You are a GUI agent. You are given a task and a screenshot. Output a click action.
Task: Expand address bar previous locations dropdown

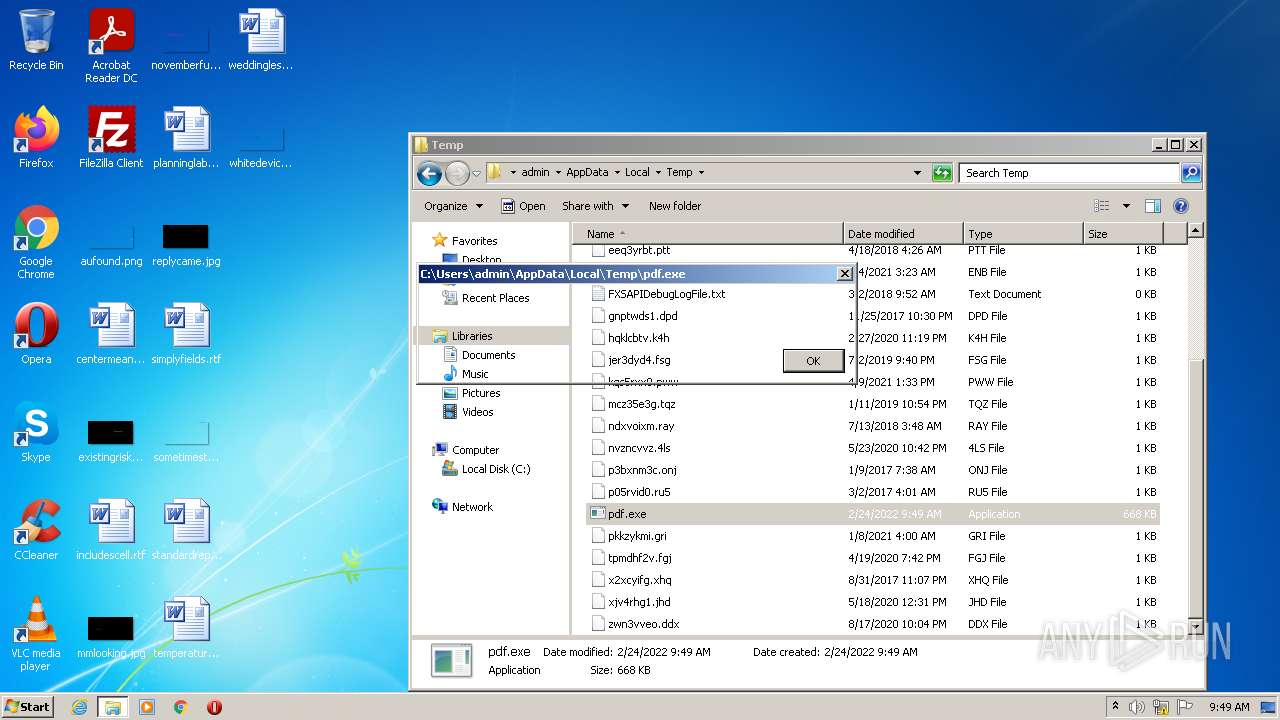click(x=917, y=173)
